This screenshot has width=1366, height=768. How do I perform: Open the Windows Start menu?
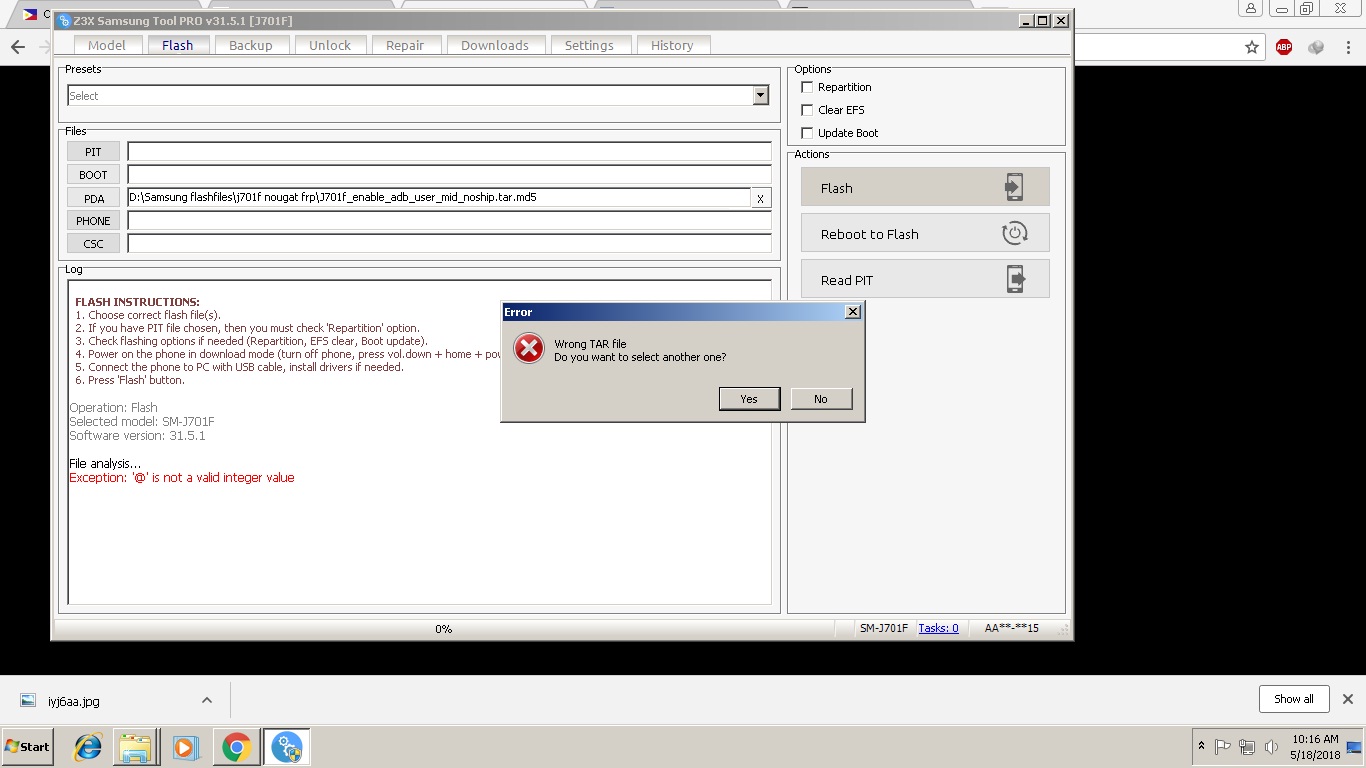[27, 747]
